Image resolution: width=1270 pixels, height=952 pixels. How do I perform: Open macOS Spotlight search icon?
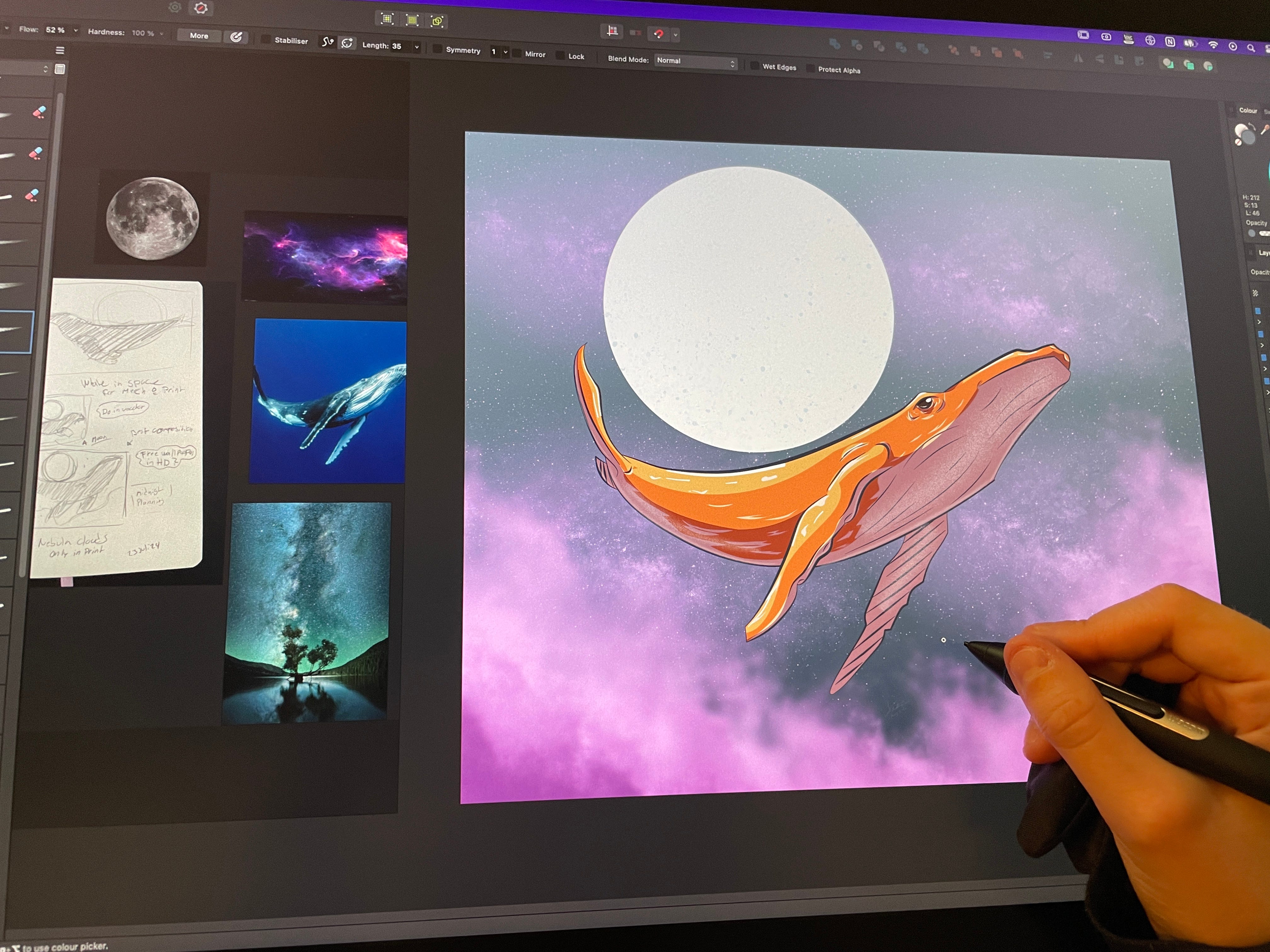[x=1250, y=48]
